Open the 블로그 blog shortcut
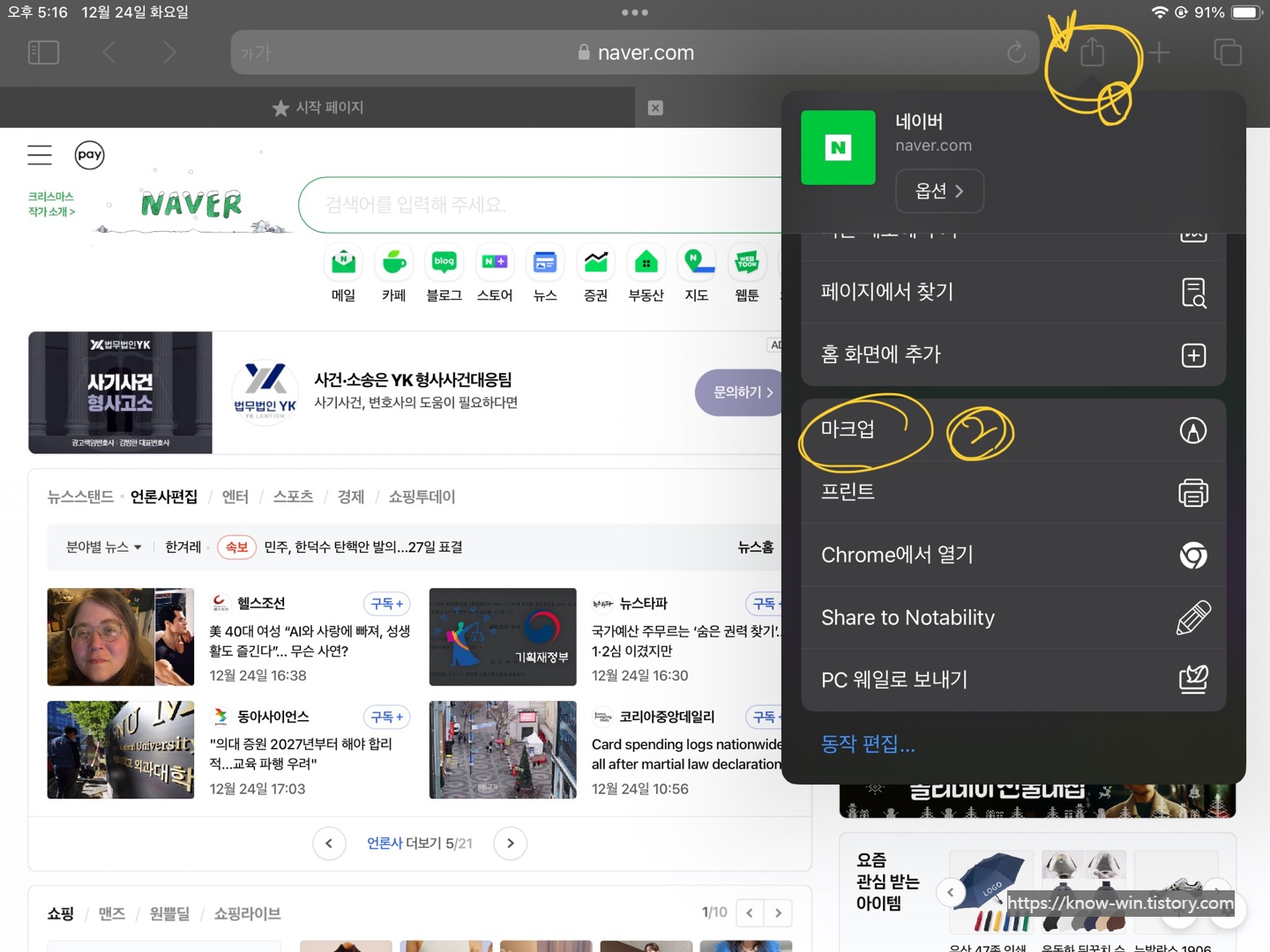Image resolution: width=1270 pixels, height=952 pixels. (x=444, y=274)
